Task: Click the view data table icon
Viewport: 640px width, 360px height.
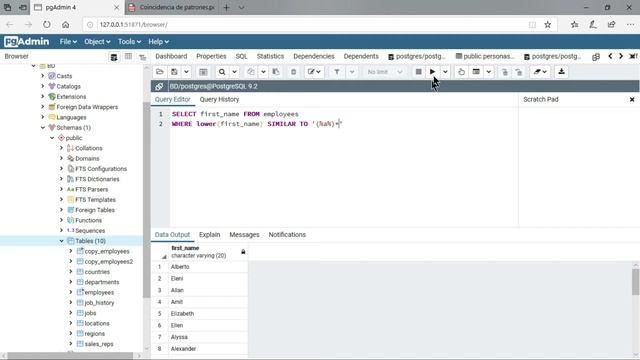Action: click(x=203, y=72)
